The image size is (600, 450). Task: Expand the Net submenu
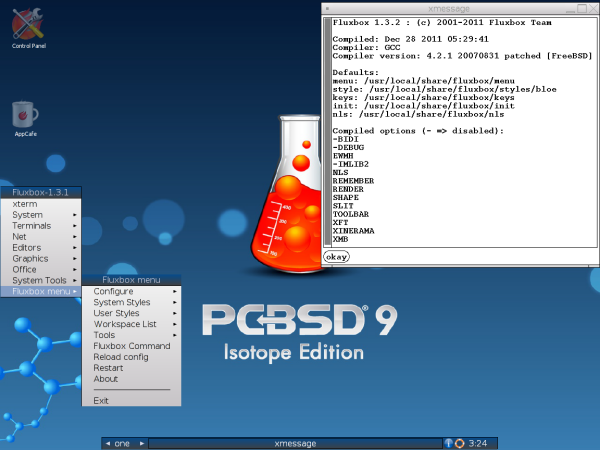[41, 236]
